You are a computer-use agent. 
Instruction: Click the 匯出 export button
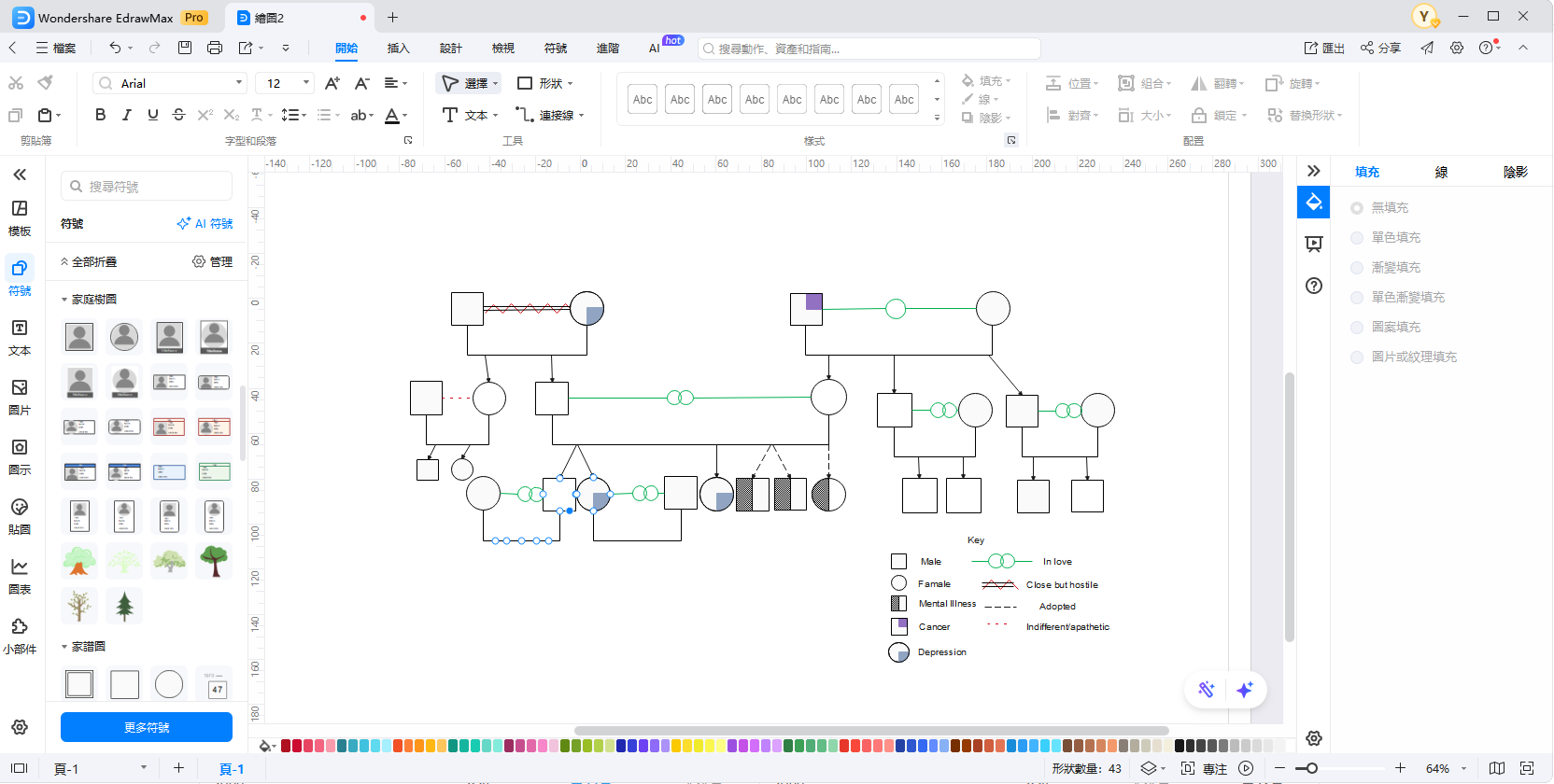coord(1324,48)
